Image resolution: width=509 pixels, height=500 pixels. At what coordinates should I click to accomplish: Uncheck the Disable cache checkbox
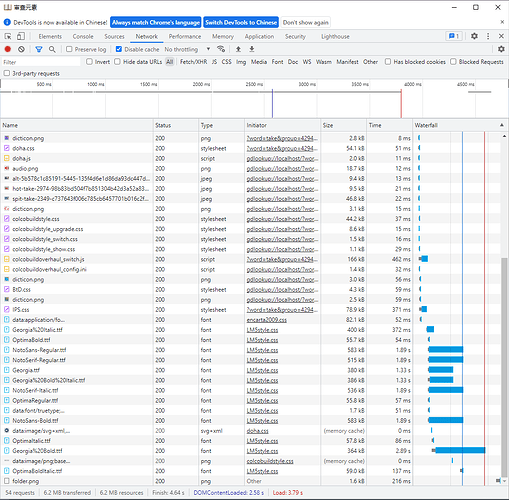pos(119,49)
